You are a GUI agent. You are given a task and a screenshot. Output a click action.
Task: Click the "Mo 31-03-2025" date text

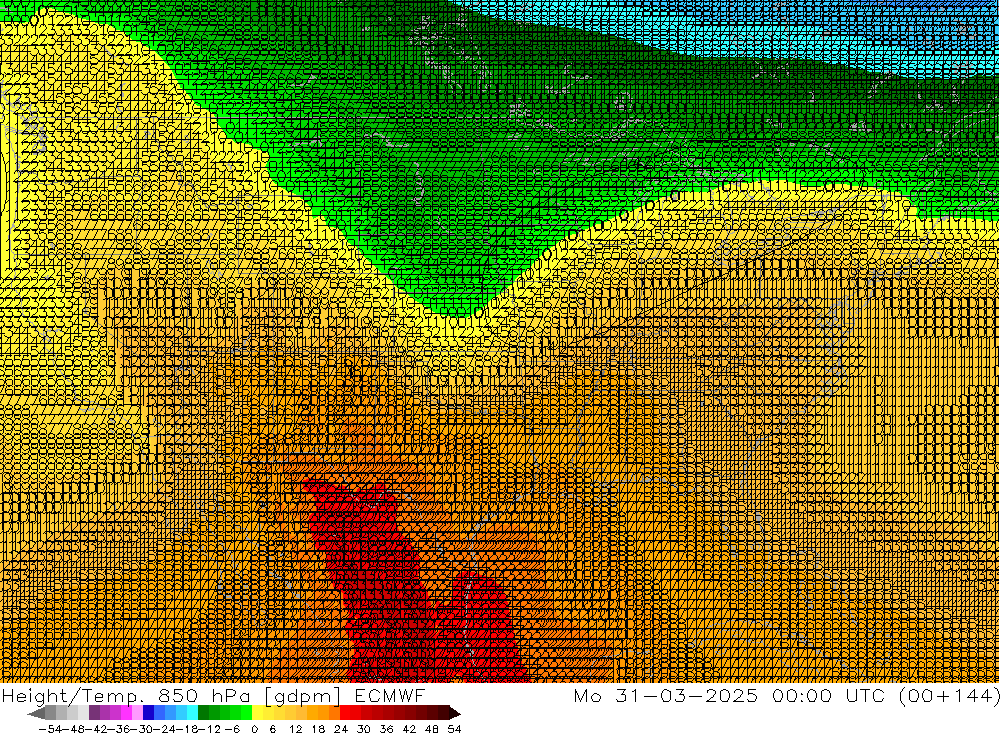666,695
